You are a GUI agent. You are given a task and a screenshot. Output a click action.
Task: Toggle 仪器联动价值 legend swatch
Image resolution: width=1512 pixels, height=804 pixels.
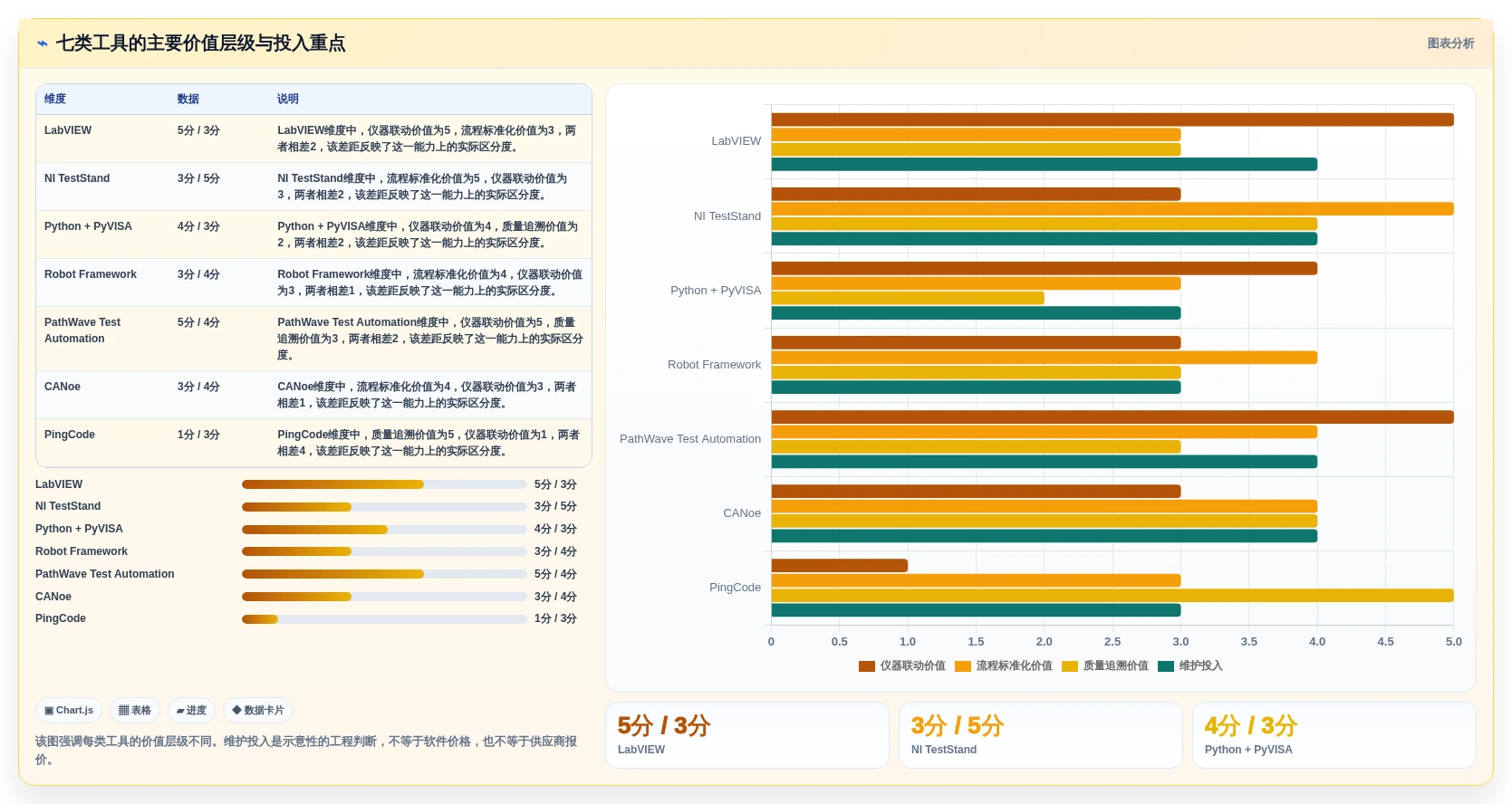click(x=867, y=666)
